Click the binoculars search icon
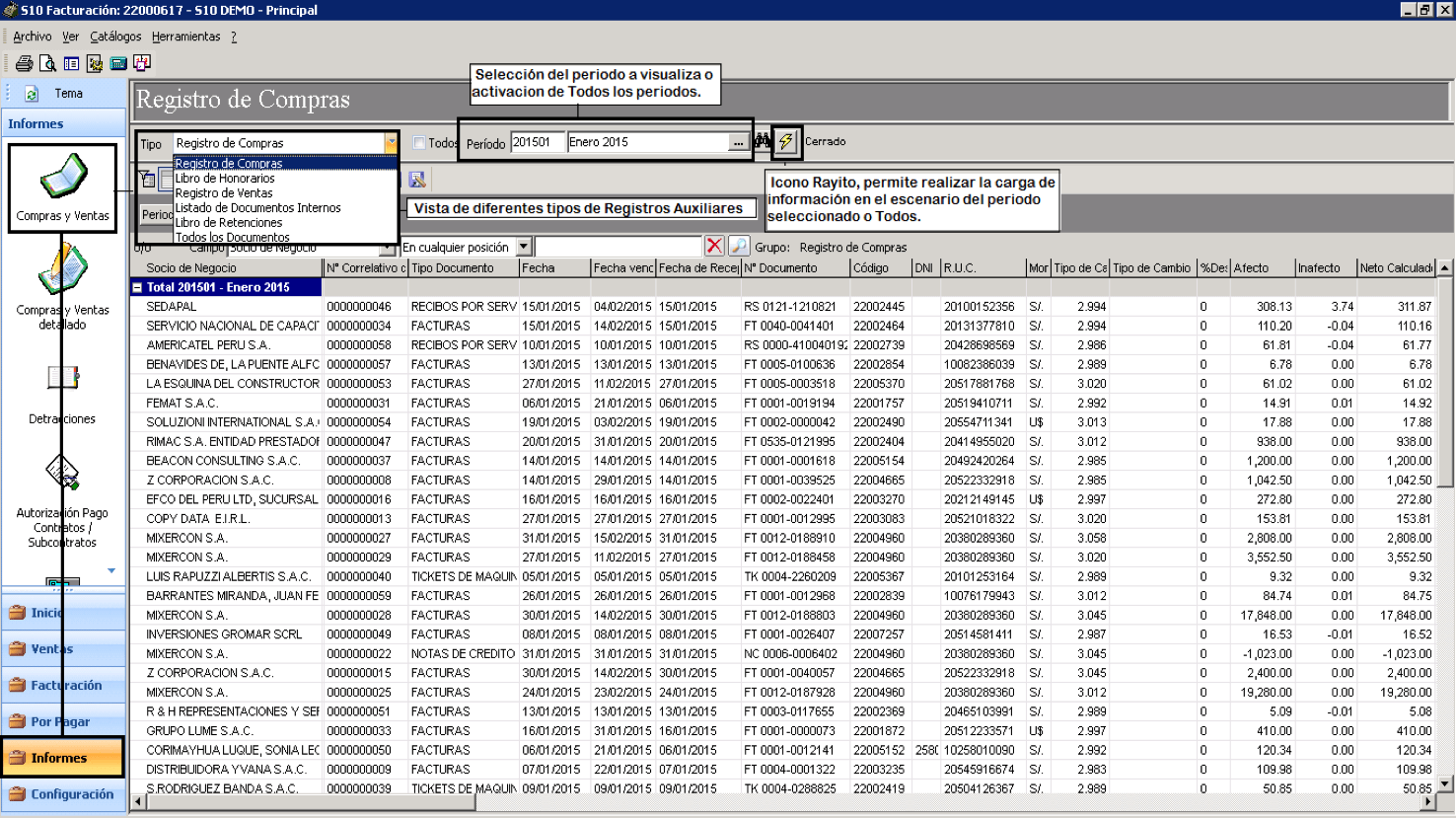Viewport: 1456px width, 818px height. (762, 142)
